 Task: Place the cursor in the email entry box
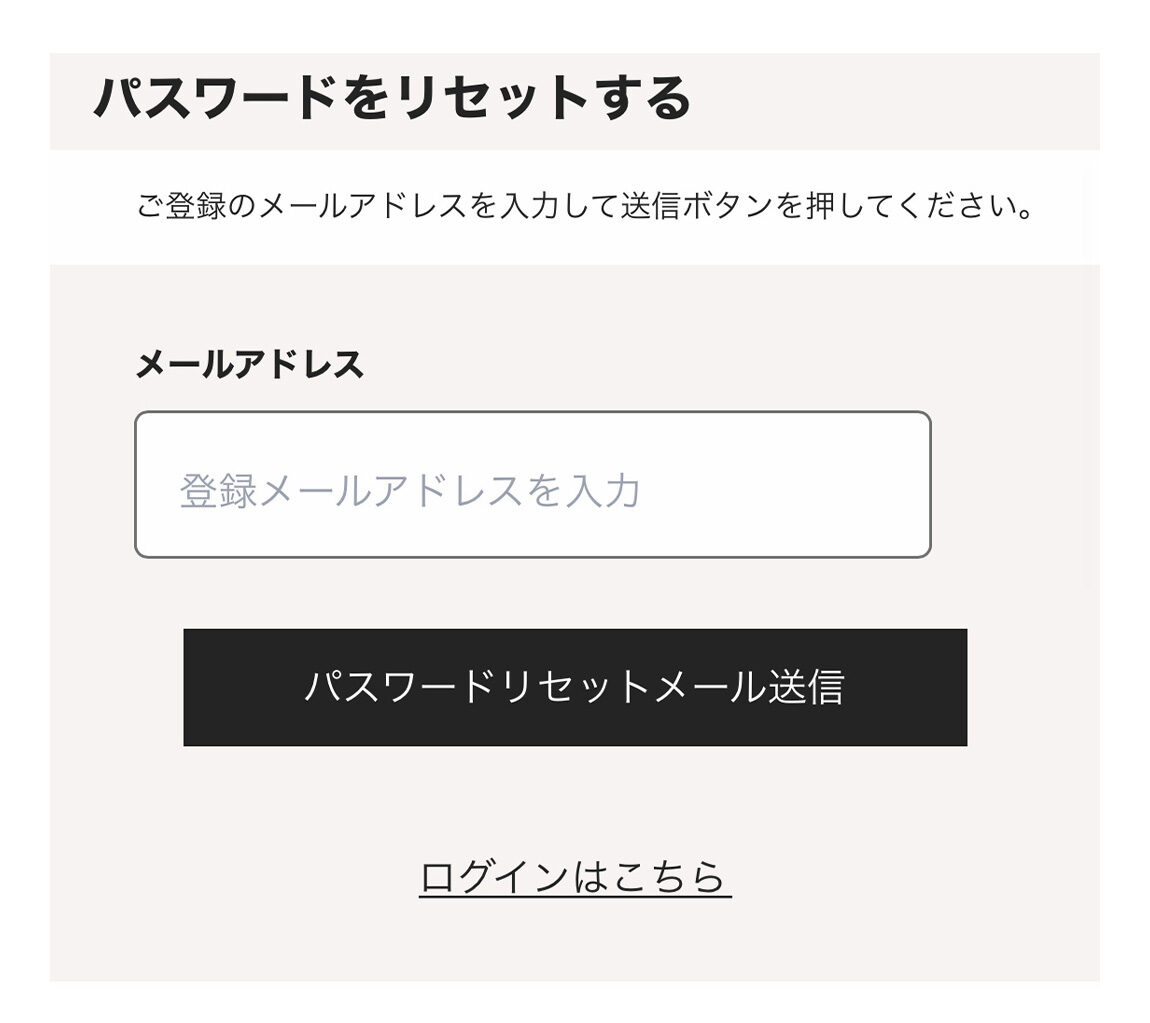tap(532, 484)
